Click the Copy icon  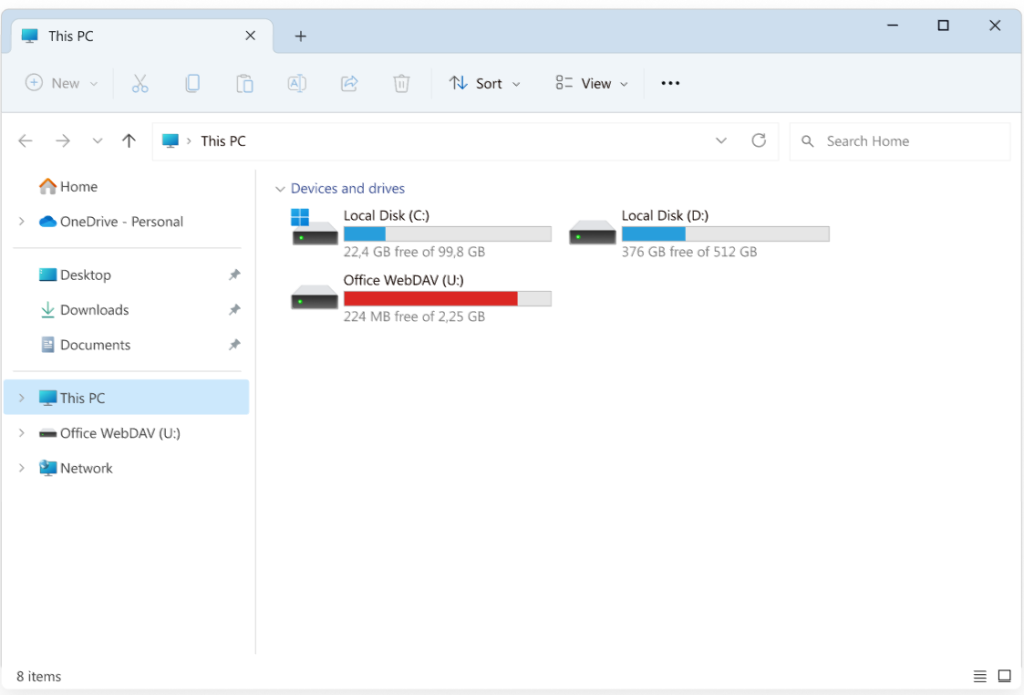pyautogui.click(x=192, y=83)
